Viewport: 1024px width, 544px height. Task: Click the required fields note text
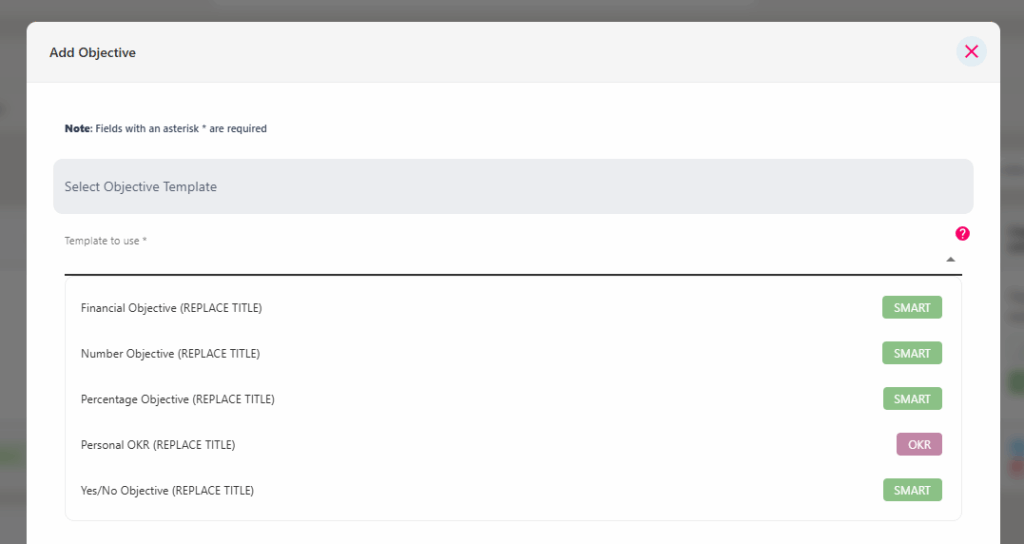tap(166, 129)
